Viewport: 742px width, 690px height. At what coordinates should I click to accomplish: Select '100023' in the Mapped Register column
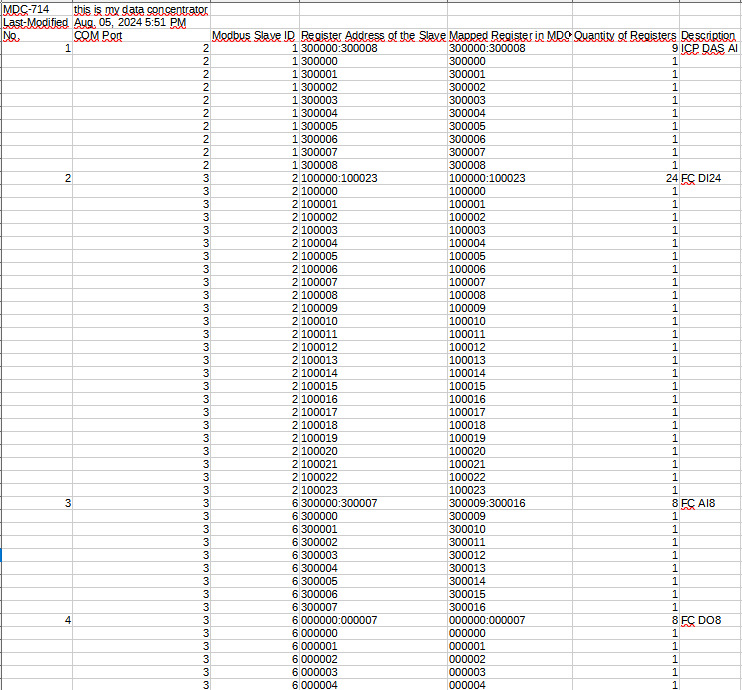510,490
